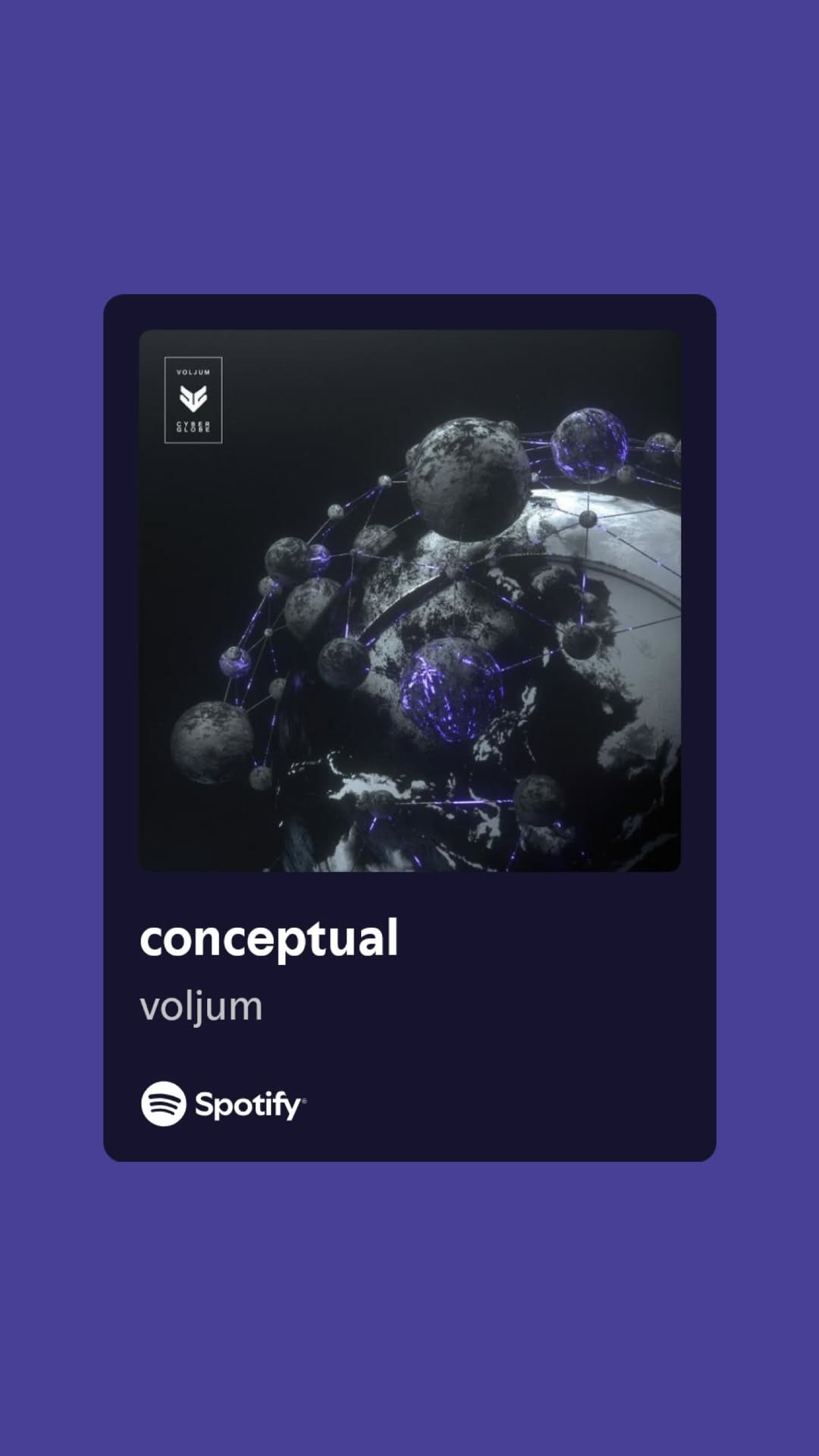819x1456 pixels.
Task: Open the artist name 'voljum'
Action: [x=201, y=1007]
